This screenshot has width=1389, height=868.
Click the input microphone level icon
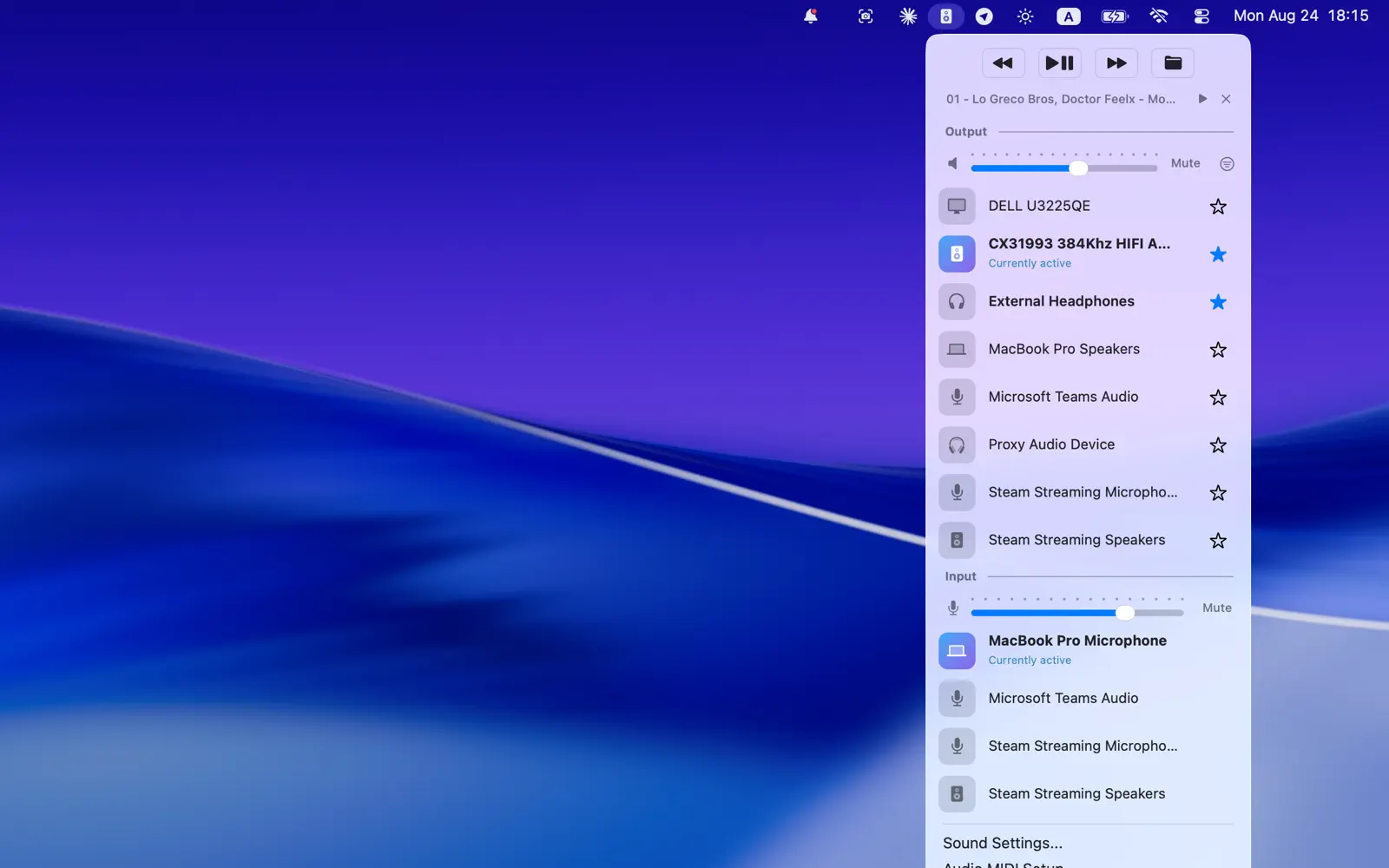click(953, 608)
